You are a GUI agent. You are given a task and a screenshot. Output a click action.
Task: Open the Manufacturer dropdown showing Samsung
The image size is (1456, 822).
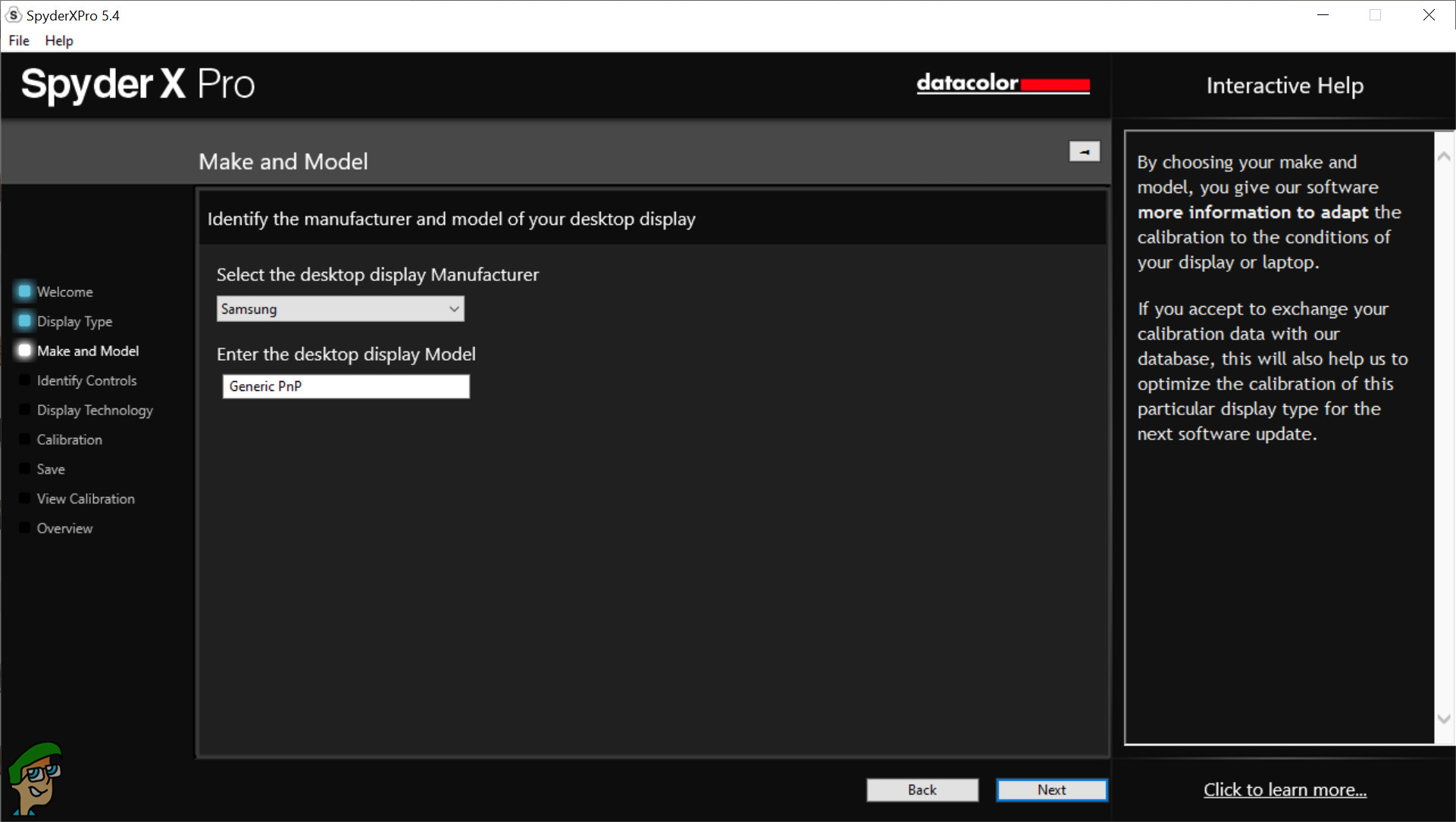pyautogui.click(x=340, y=309)
